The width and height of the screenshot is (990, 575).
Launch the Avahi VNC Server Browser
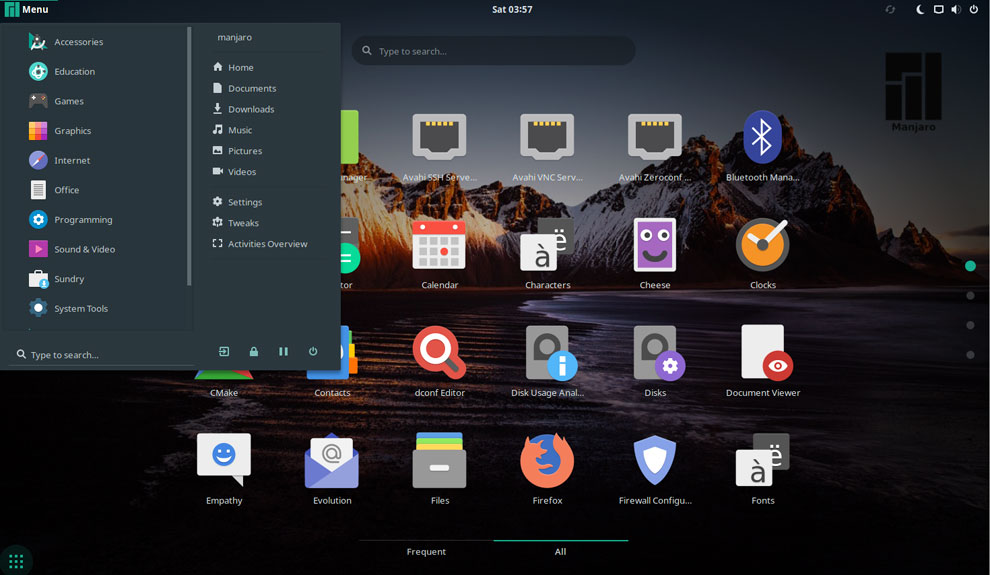tap(547, 148)
